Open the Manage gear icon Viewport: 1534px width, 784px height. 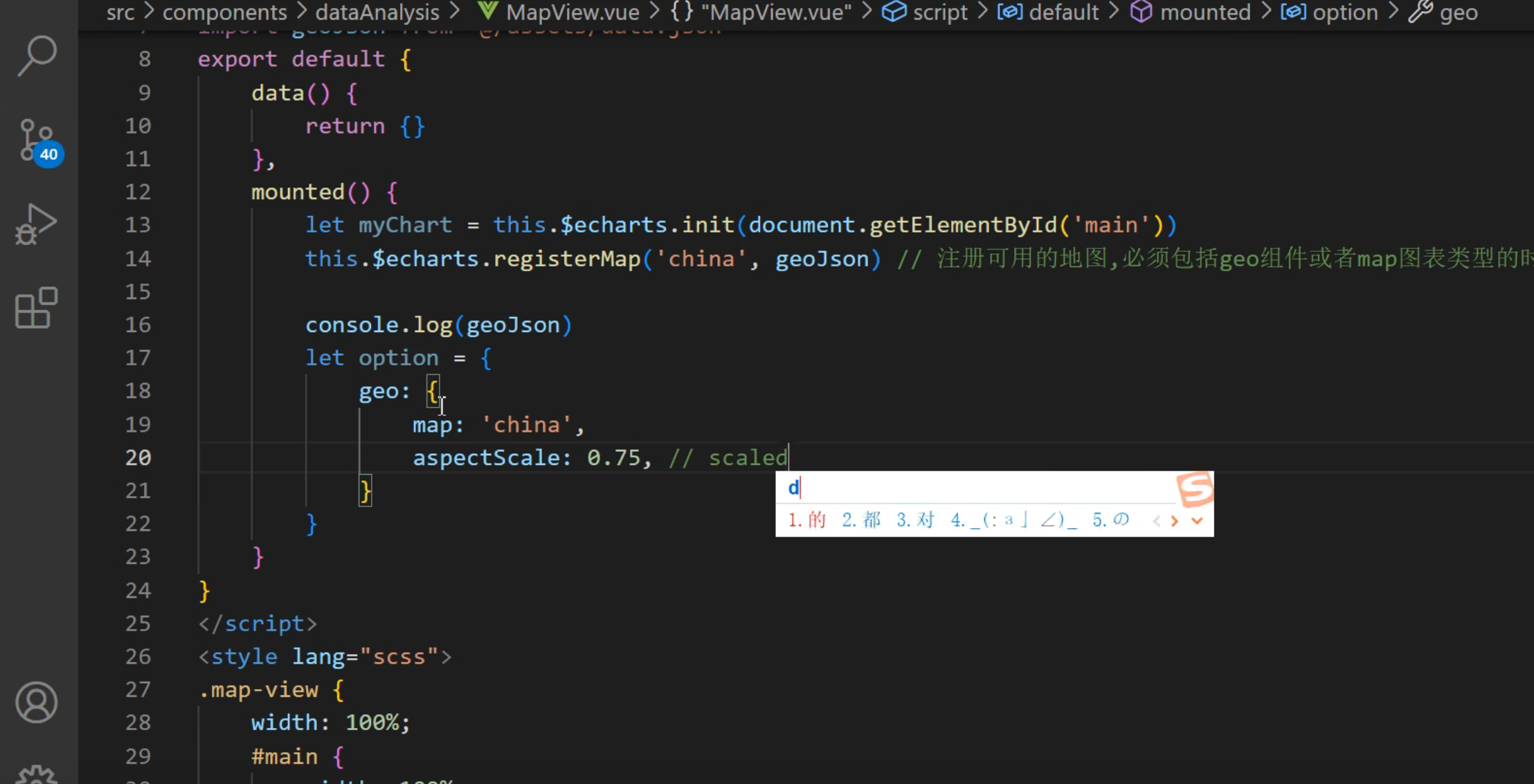37,775
